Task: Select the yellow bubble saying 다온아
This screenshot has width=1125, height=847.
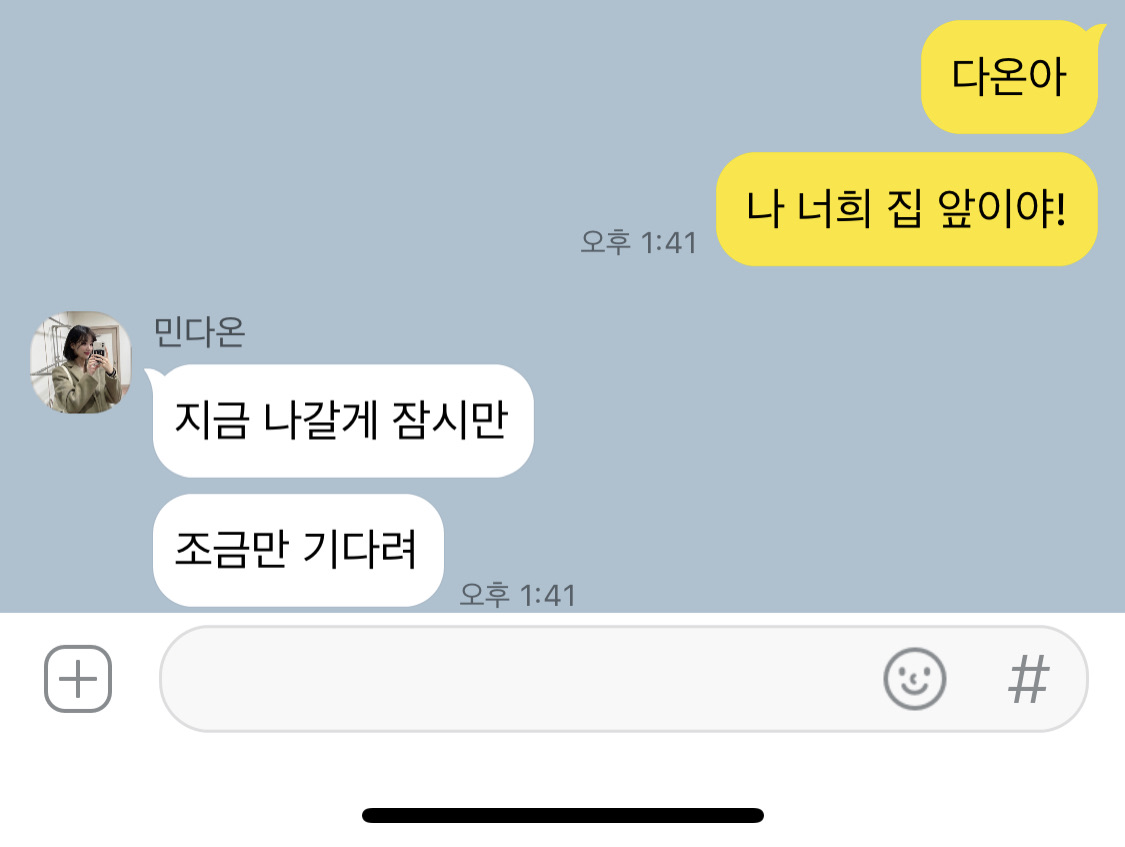Action: pos(1009,77)
